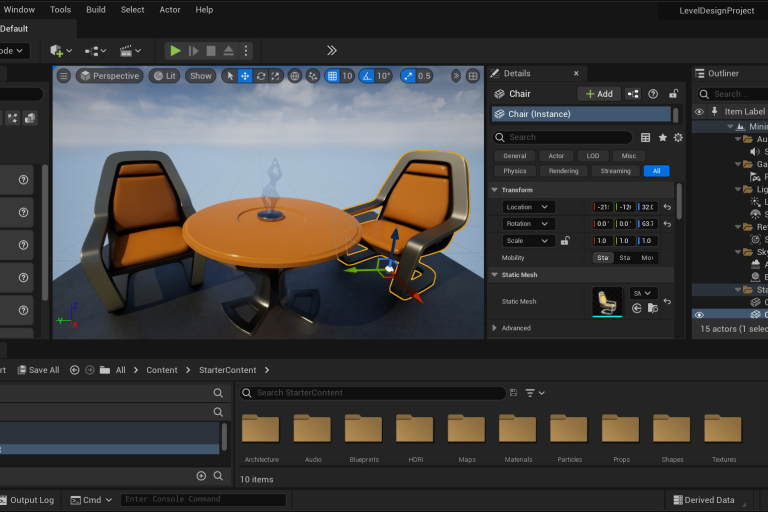The height and width of the screenshot is (512, 768).
Task: Switch to the scale gizmo tool
Action: point(276,76)
